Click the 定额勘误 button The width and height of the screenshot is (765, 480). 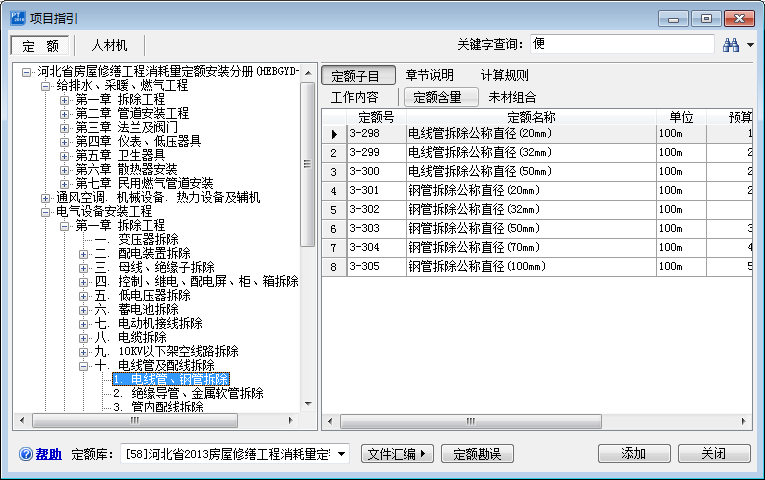pos(477,454)
